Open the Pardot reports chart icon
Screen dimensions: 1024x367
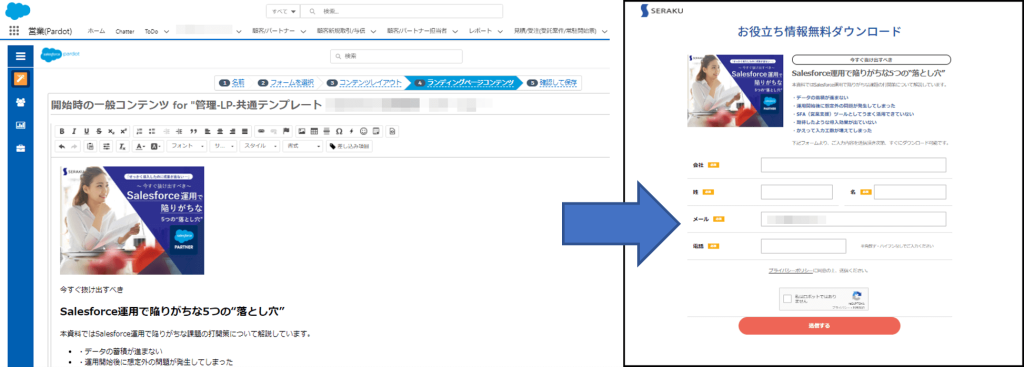tap(20, 125)
